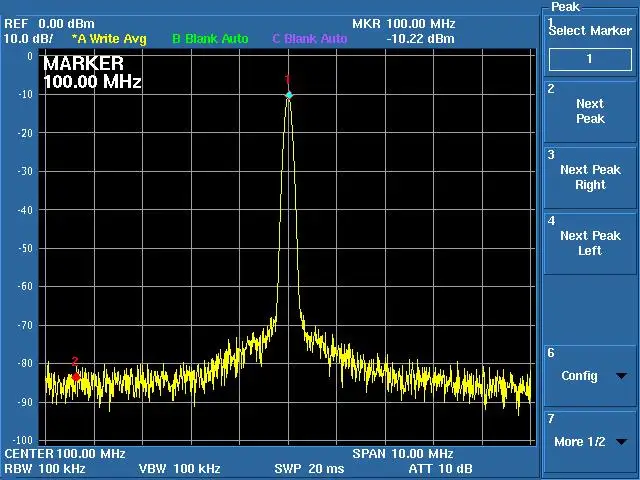Select the Next Peak softkey

point(590,111)
